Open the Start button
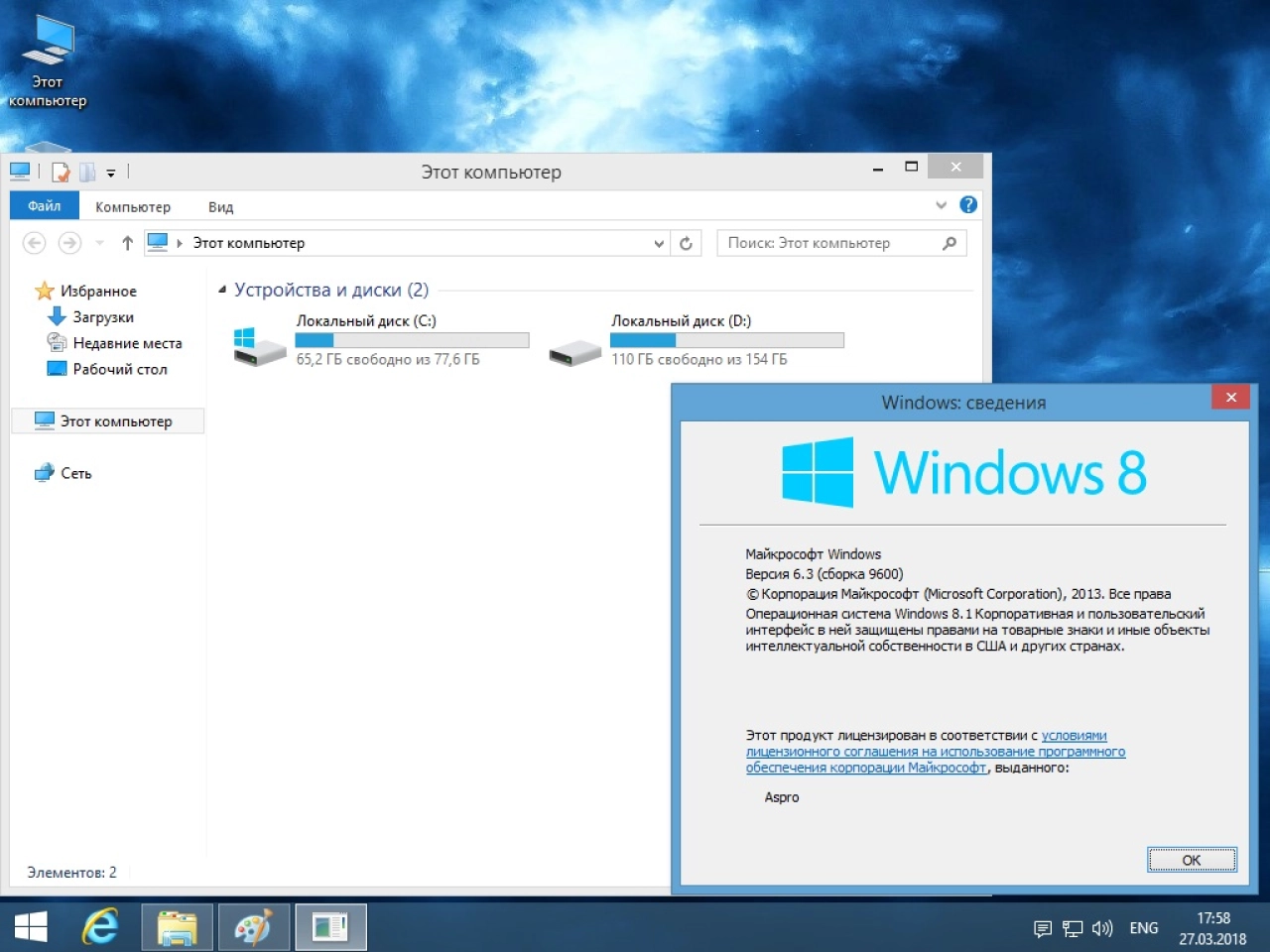1270x952 pixels. (x=32, y=927)
